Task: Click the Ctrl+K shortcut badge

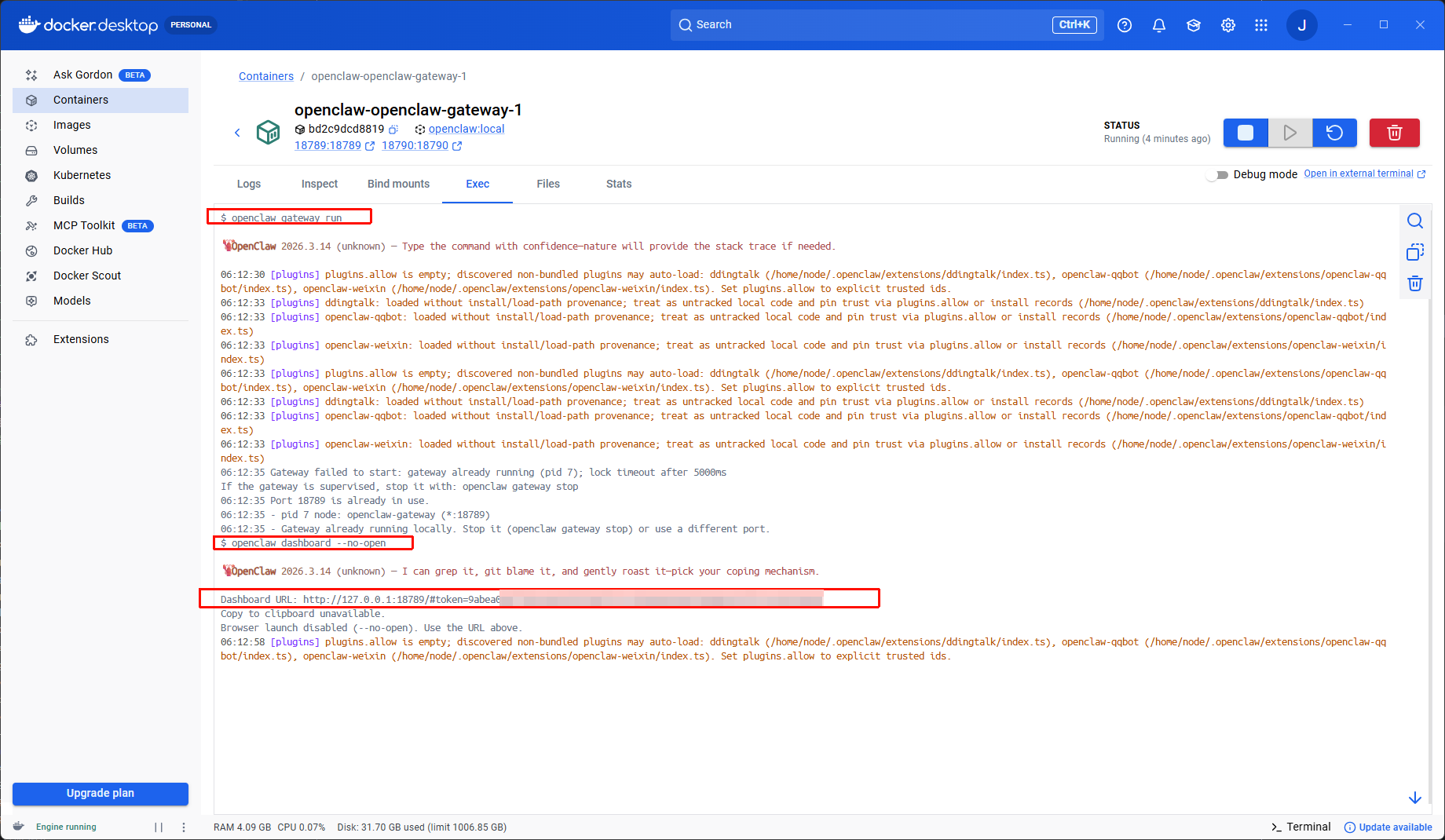Action: (1074, 25)
